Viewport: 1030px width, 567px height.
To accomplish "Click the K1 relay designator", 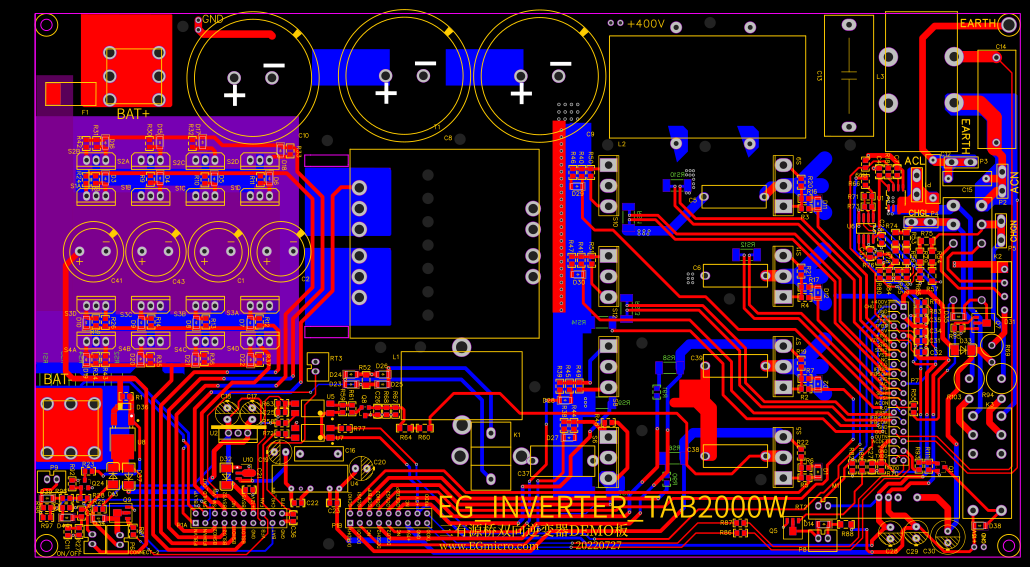I will [x=517, y=435].
